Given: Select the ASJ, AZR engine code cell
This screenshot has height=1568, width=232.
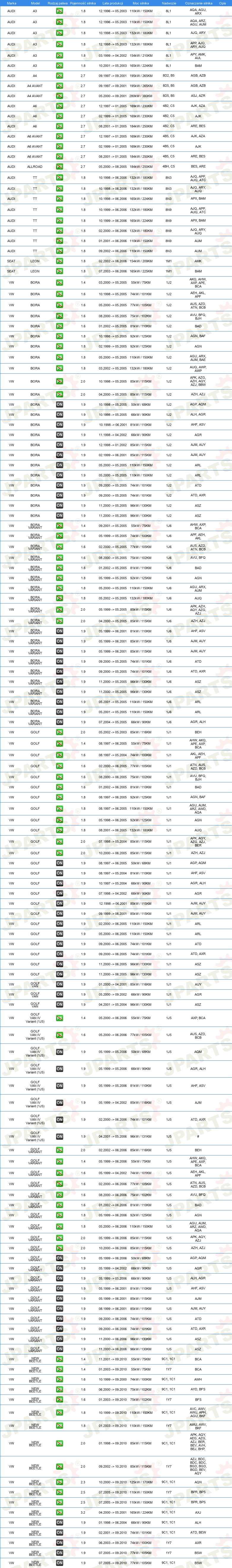Looking at the screenshot, I should coord(198,96).
